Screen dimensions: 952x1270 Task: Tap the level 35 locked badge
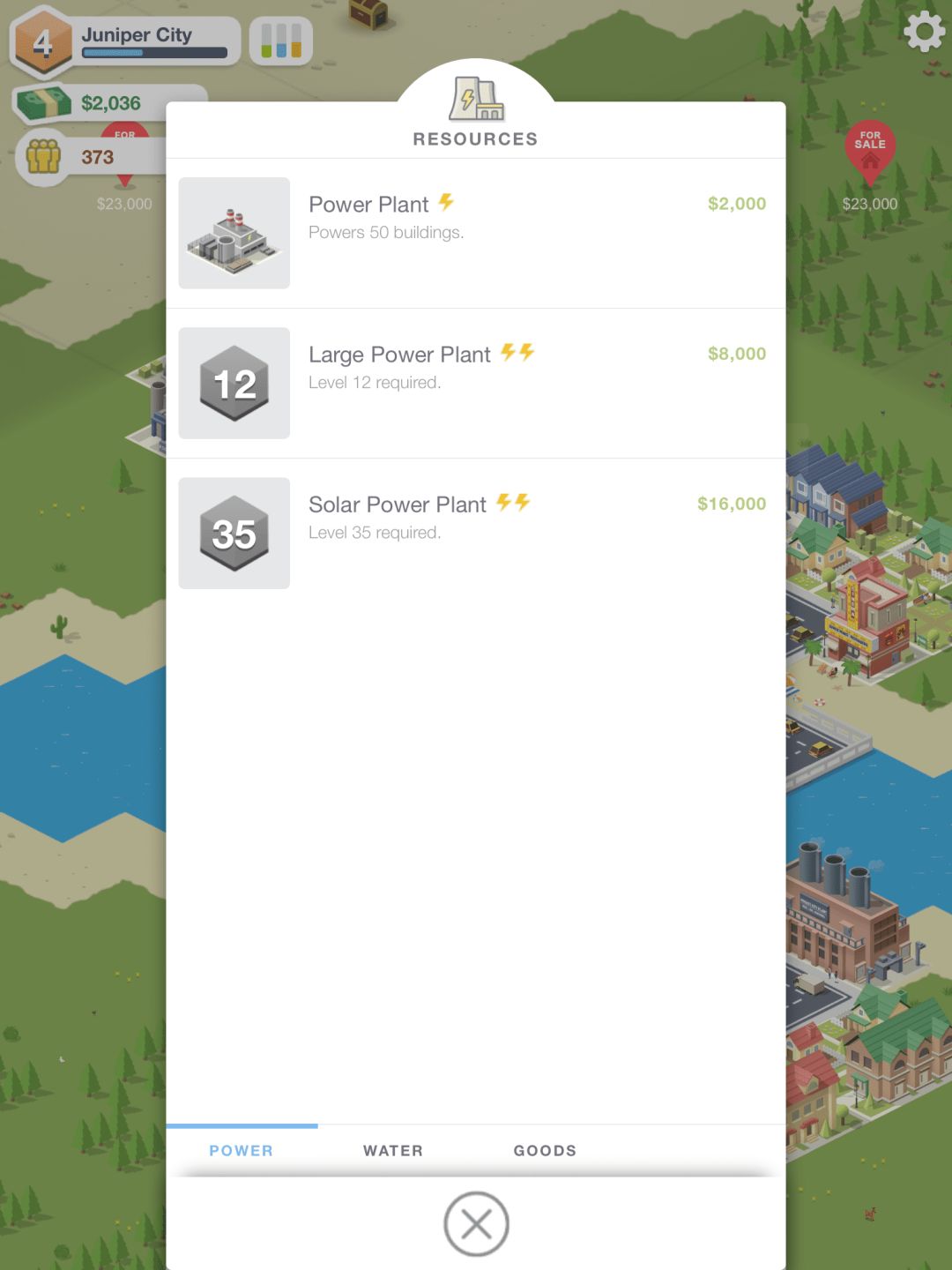pos(234,533)
